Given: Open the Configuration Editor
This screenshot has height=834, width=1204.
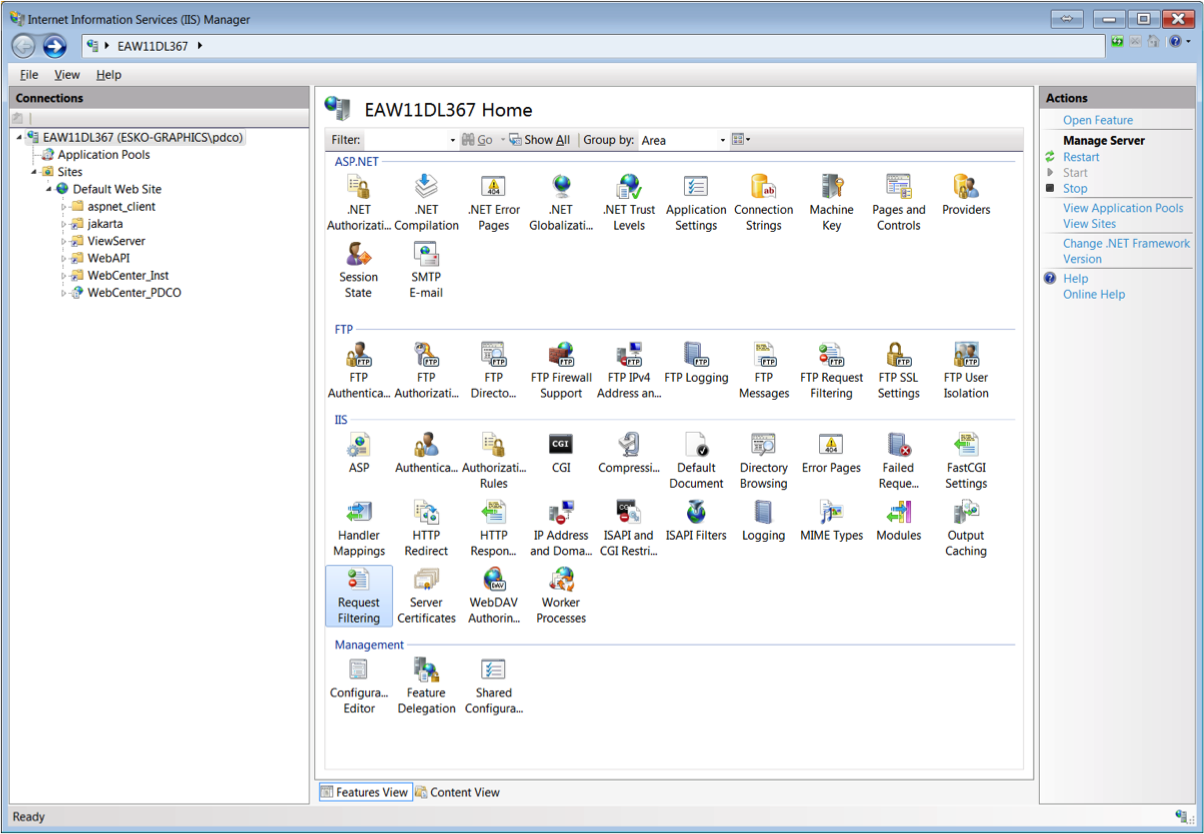Looking at the screenshot, I should 358,680.
